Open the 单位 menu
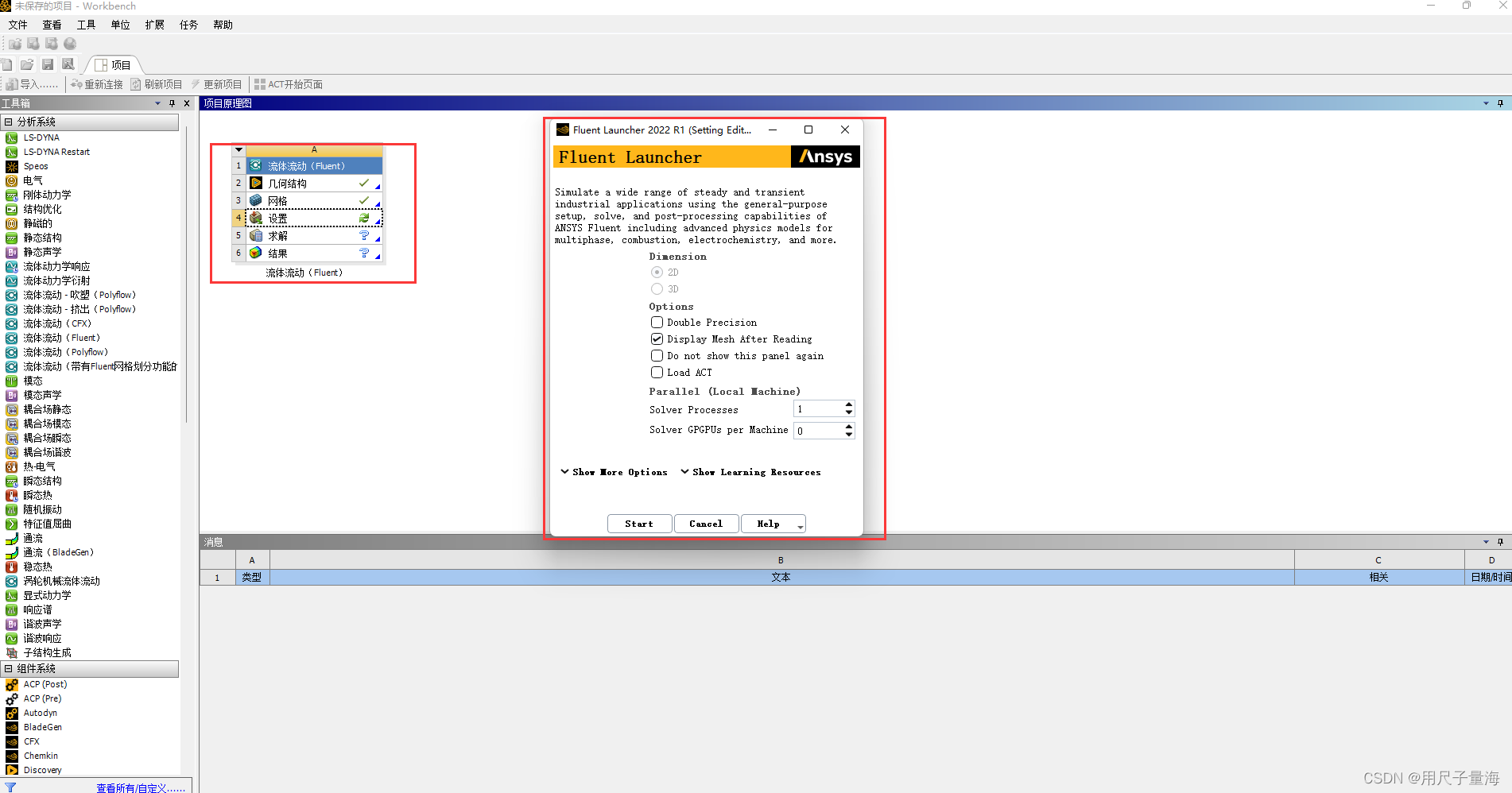The height and width of the screenshot is (793, 1512). point(120,25)
